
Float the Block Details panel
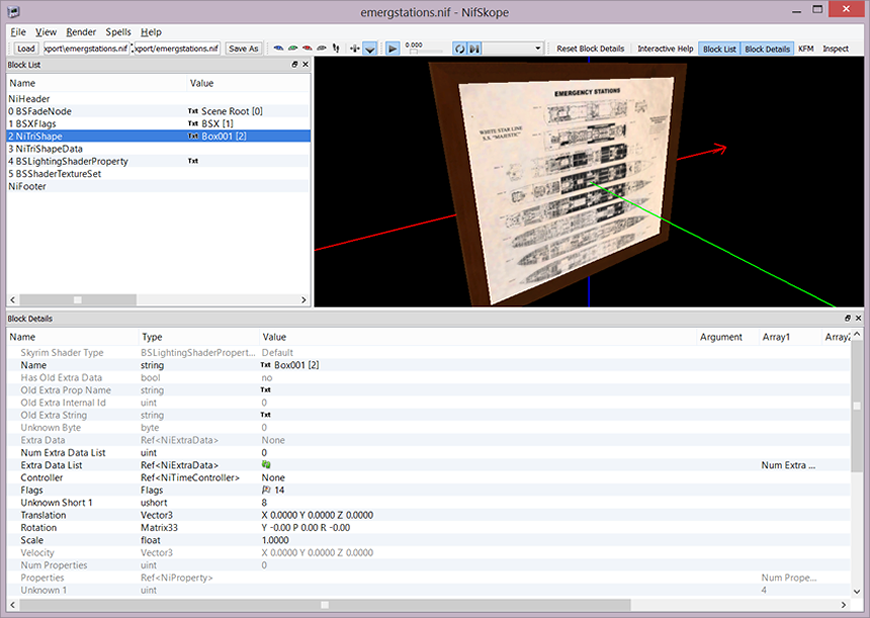pos(847,318)
